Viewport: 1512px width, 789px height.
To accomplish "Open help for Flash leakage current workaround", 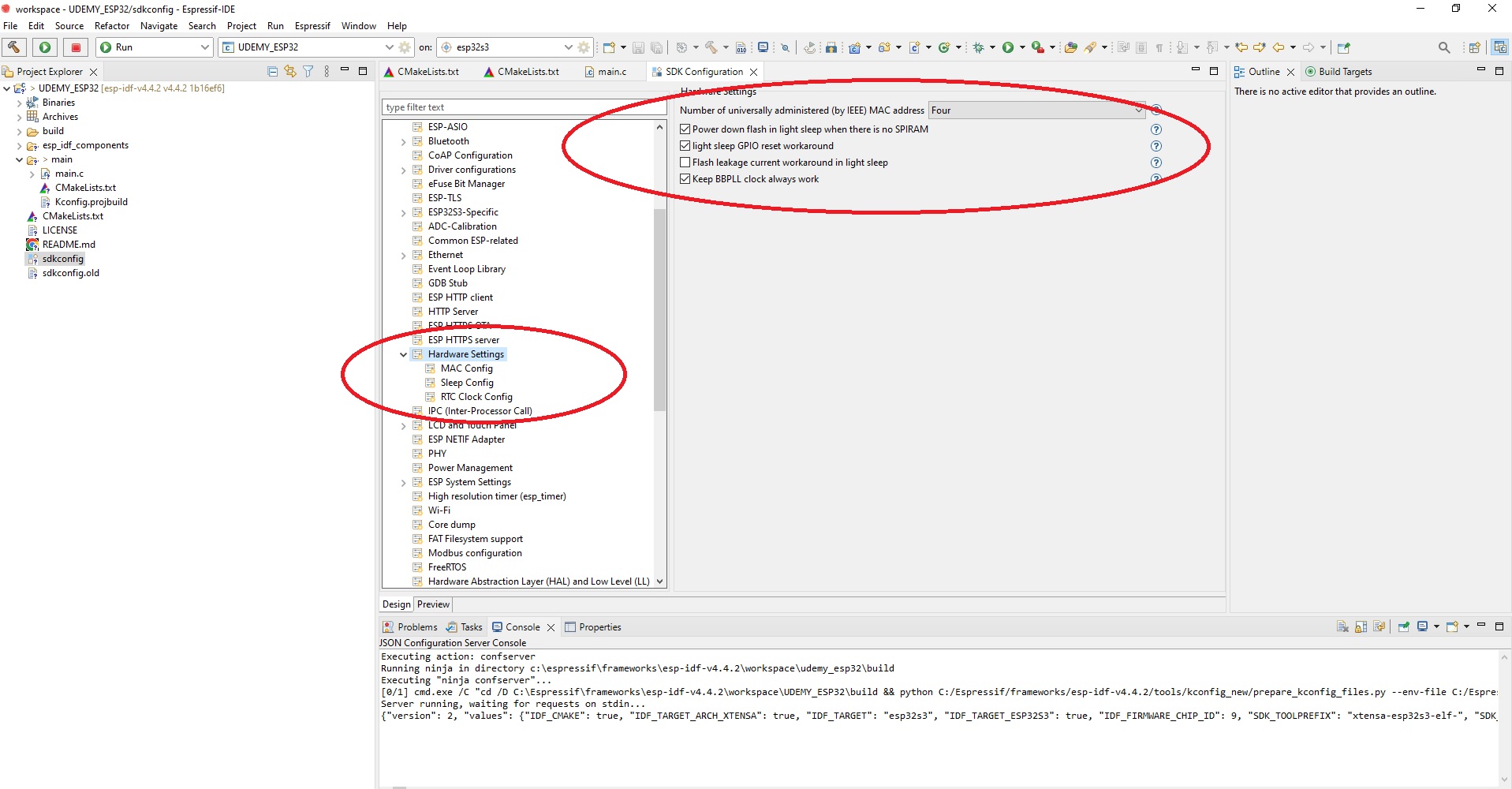I will (1156, 163).
